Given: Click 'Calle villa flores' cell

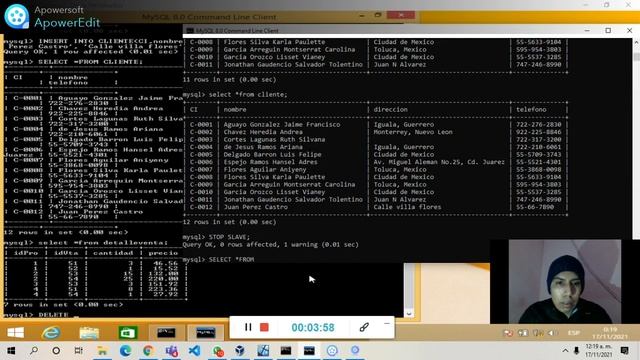Looking at the screenshot, I should (407, 207).
